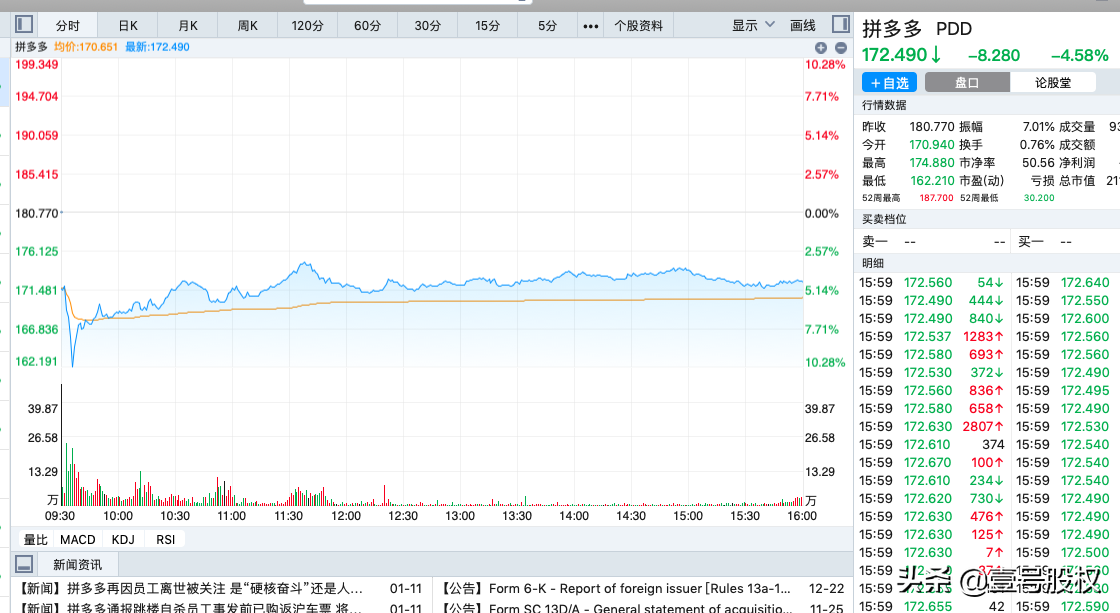Expand the 显示 display dropdown
Image resolution: width=1120 pixels, height=613 pixels.
(753, 25)
